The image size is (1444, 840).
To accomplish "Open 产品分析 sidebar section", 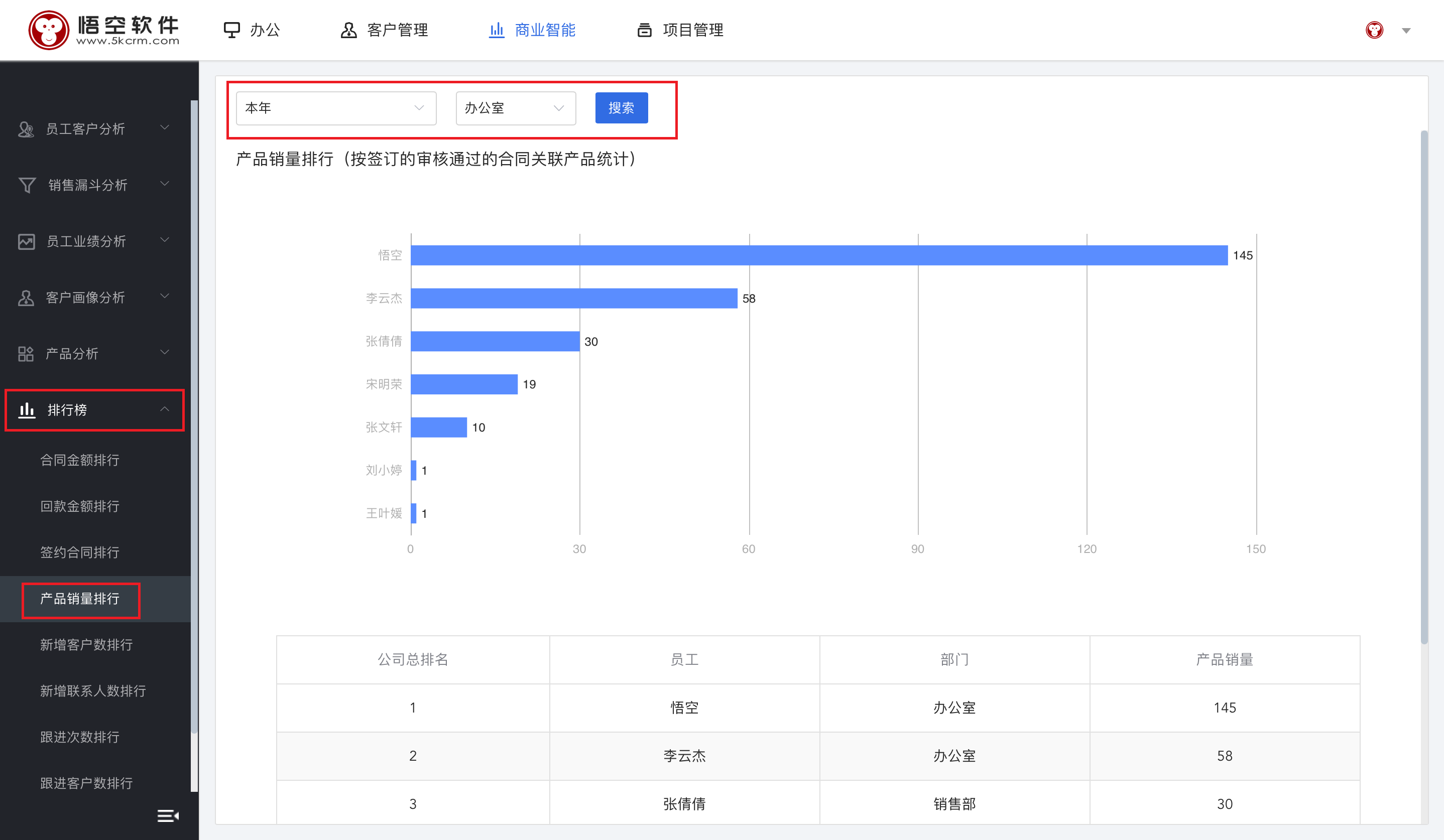I will tap(94, 353).
